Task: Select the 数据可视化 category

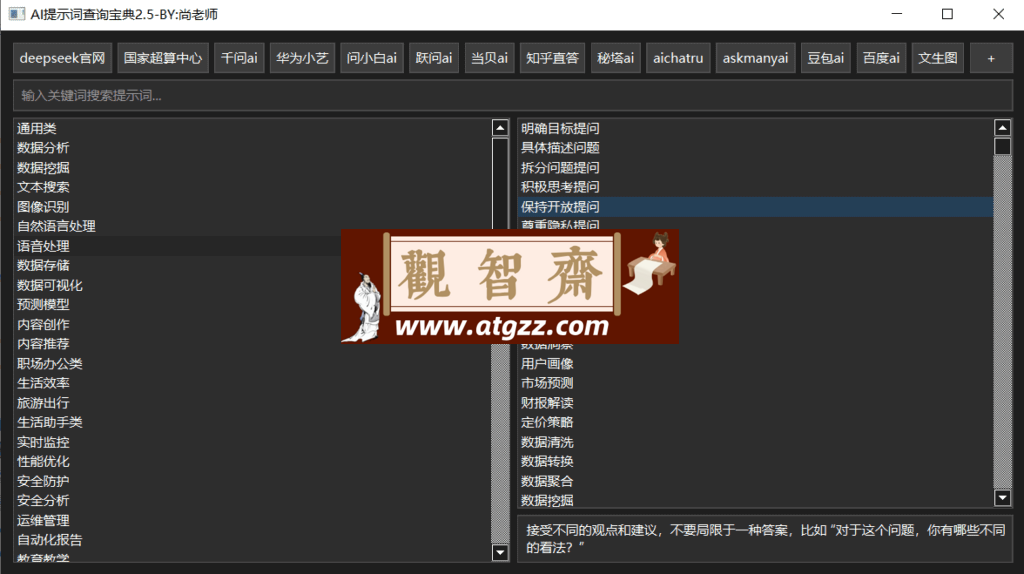Action: pos(252,285)
